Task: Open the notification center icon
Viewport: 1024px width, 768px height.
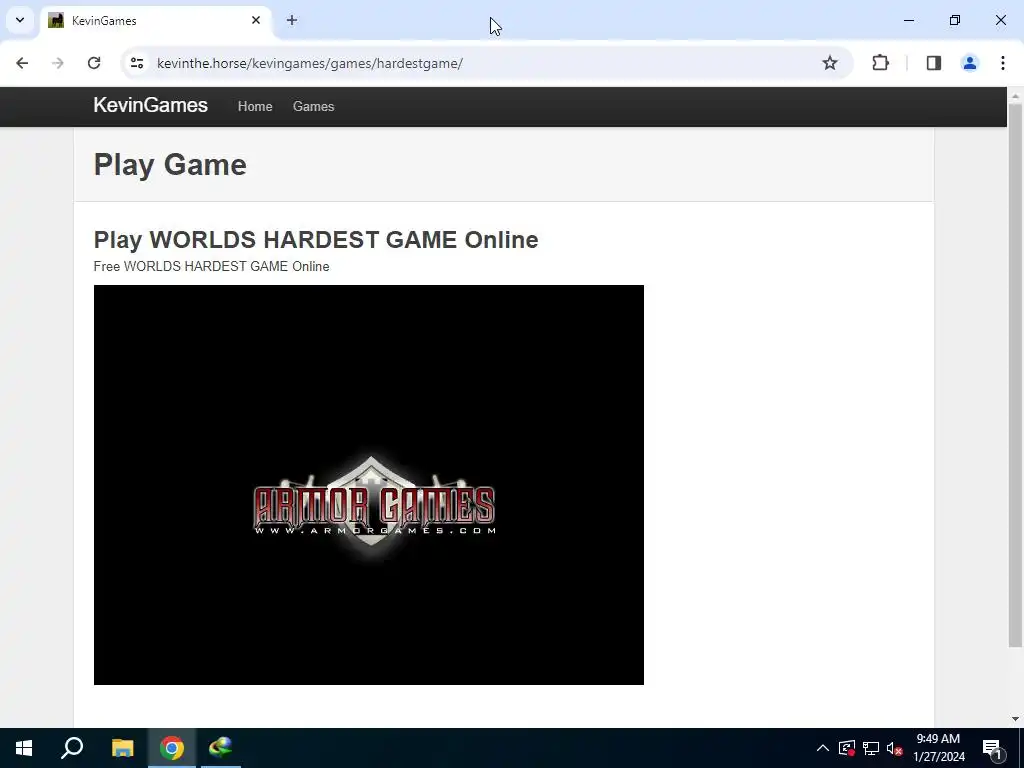Action: 992,748
